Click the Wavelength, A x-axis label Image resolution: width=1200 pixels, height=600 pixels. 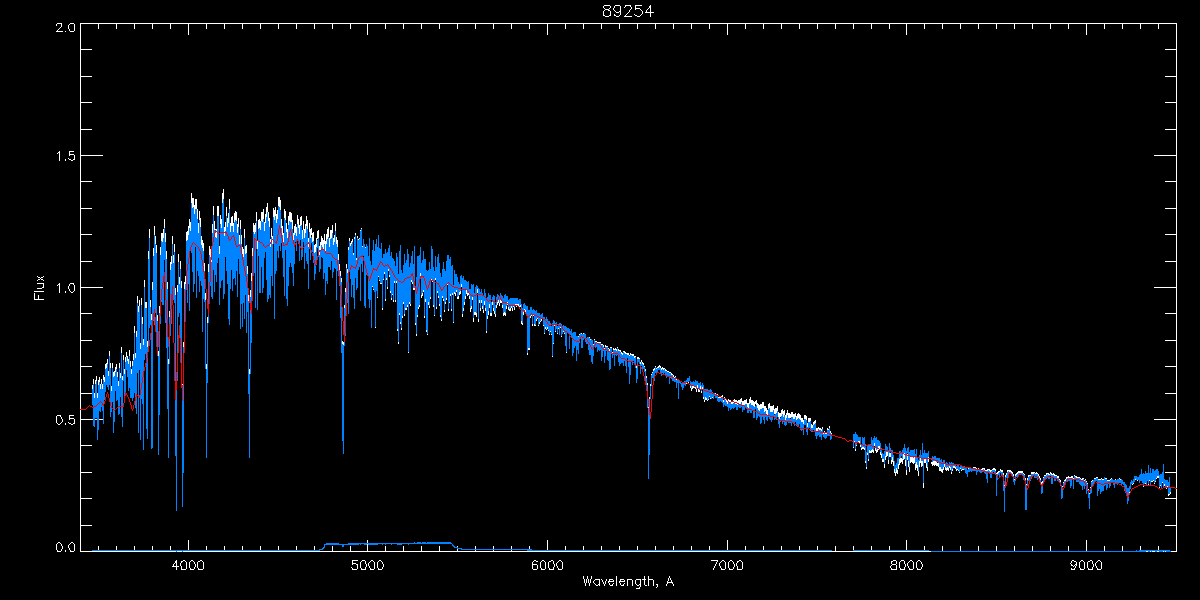click(x=627, y=582)
